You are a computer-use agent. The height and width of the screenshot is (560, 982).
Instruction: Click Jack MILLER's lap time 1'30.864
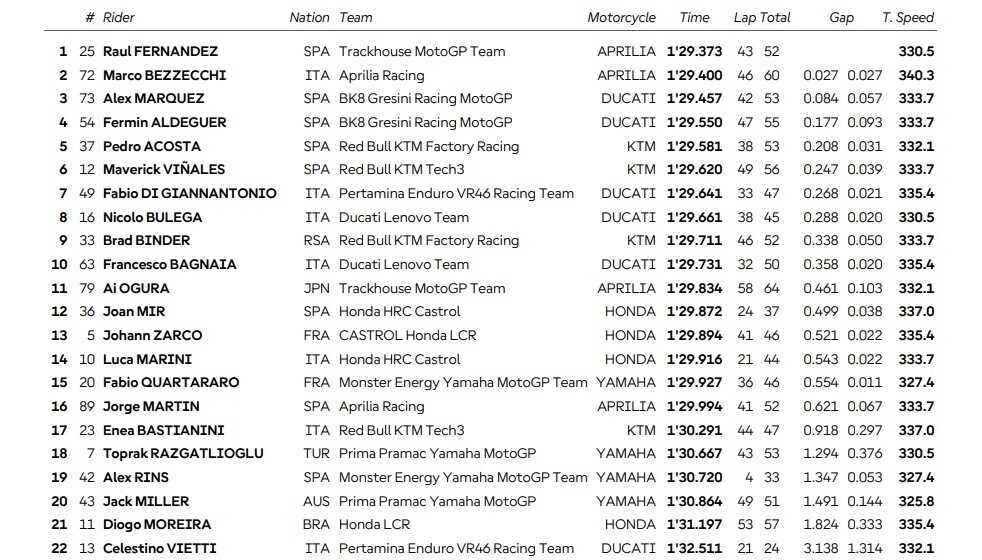click(x=694, y=501)
